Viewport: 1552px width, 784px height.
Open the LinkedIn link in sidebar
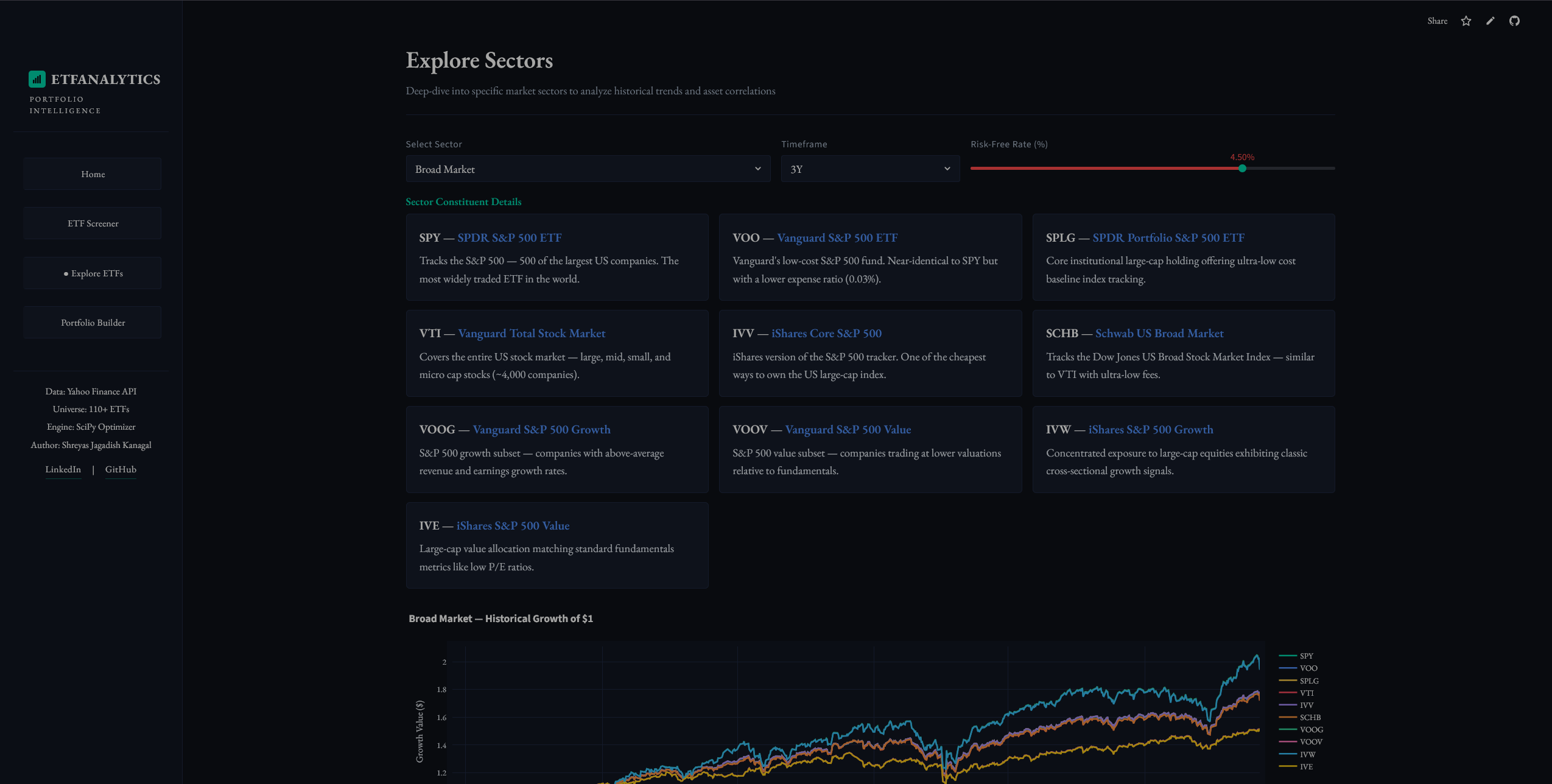pyautogui.click(x=63, y=469)
